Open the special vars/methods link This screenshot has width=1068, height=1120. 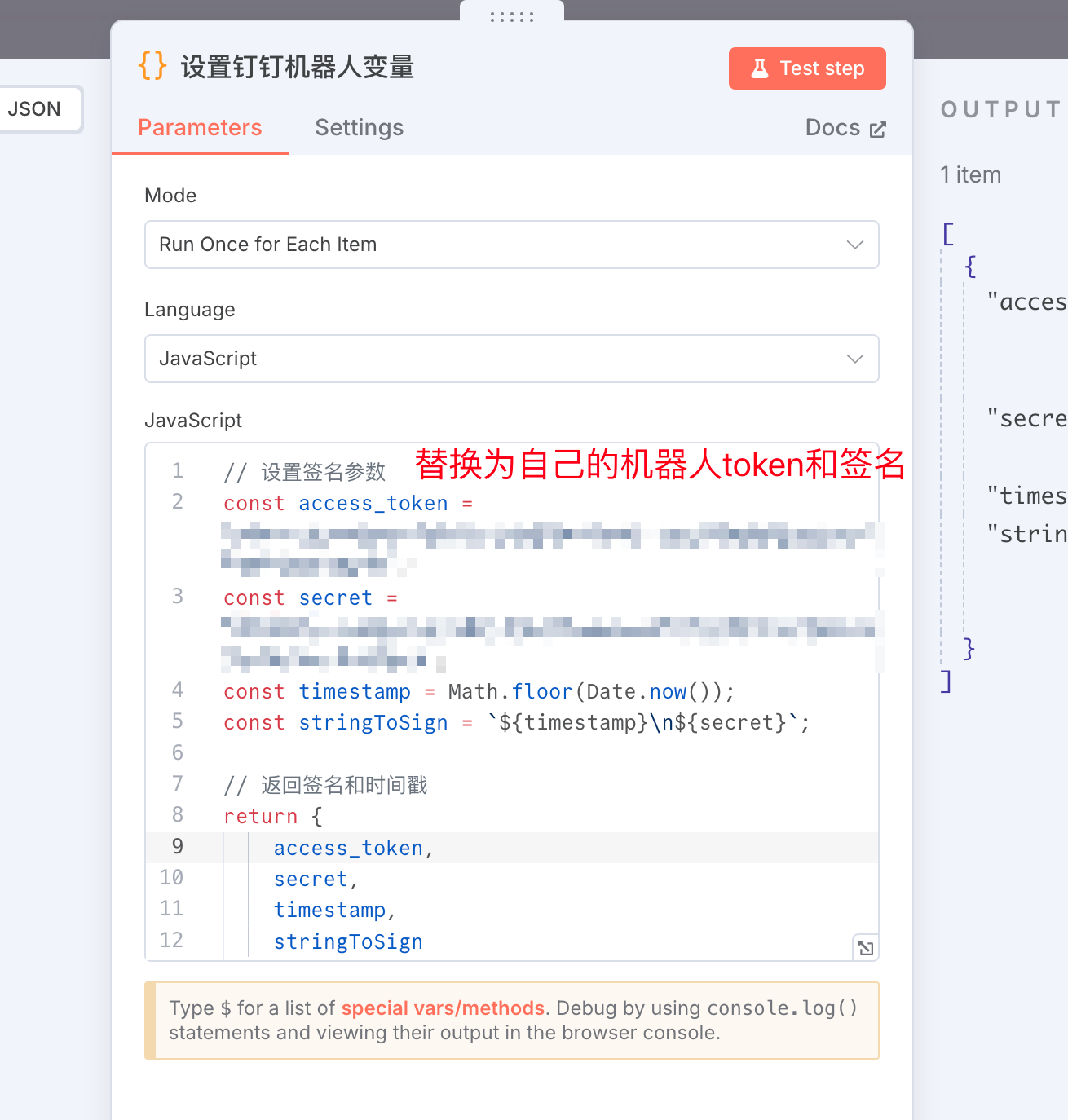[443, 1008]
